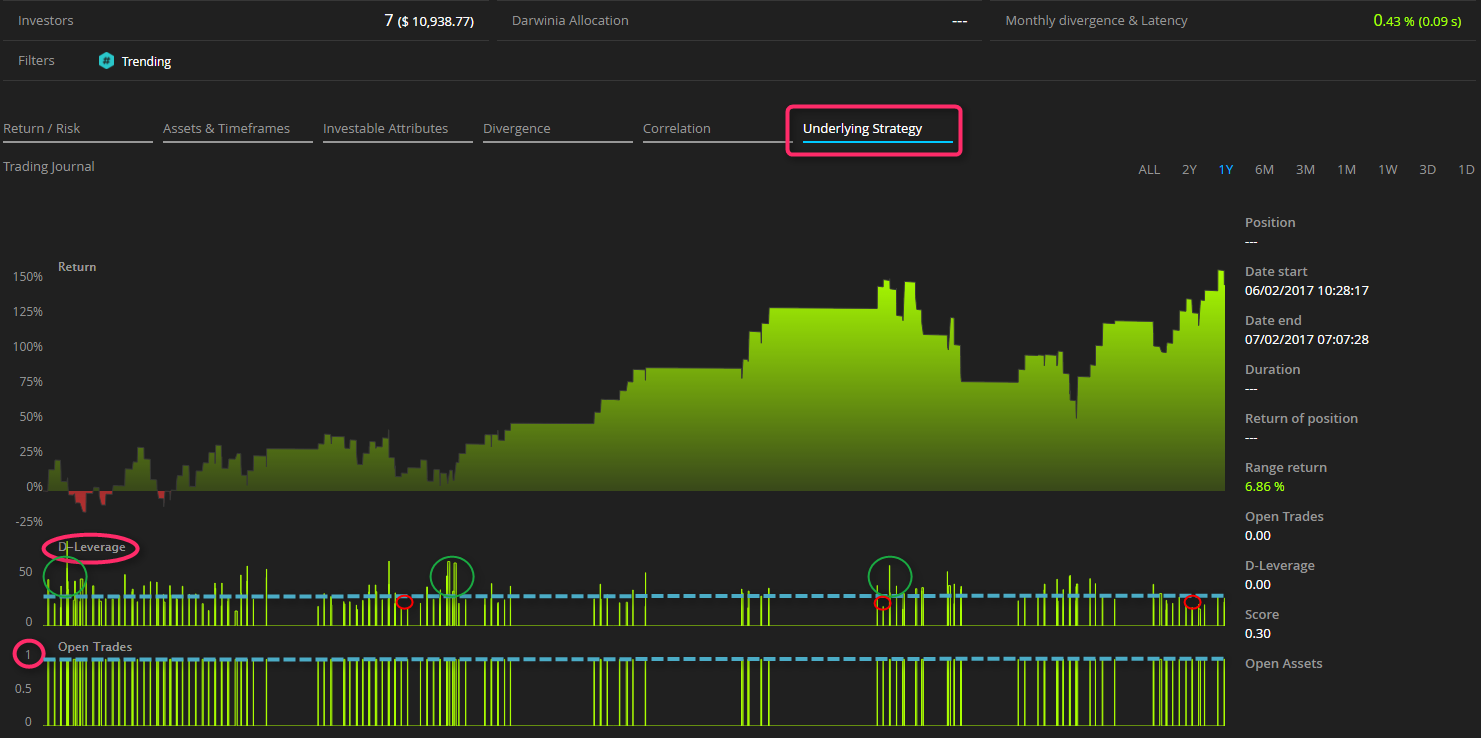This screenshot has height=738, width=1481.
Task: Set chart range to 1D
Action: pos(1466,170)
